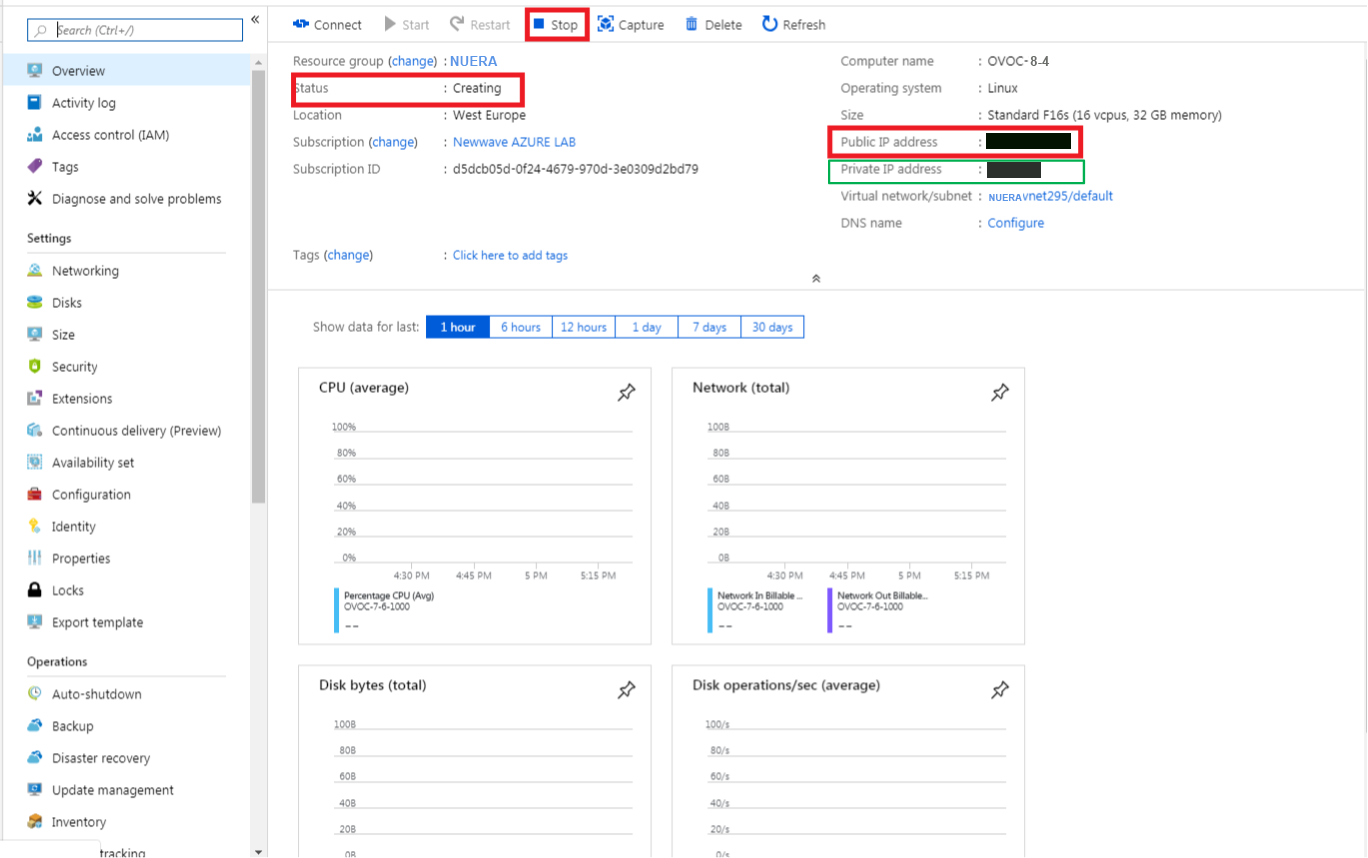Click the Connect icon in the toolbar
The image size is (1368, 858).
(x=301, y=24)
